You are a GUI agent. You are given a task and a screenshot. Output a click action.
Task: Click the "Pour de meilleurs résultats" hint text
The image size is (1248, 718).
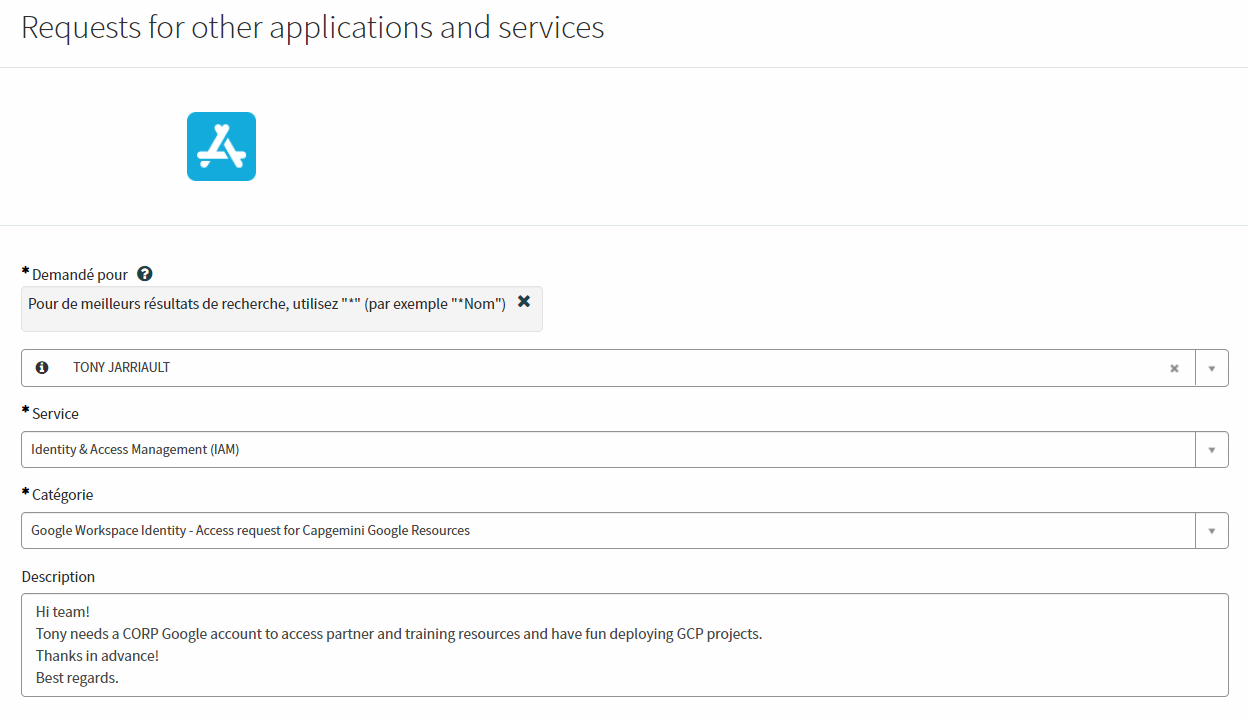point(267,304)
